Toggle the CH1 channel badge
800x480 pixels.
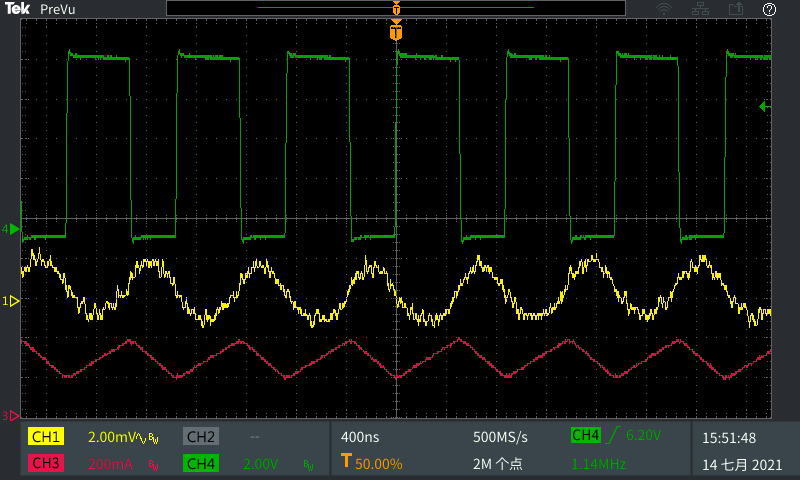46,437
